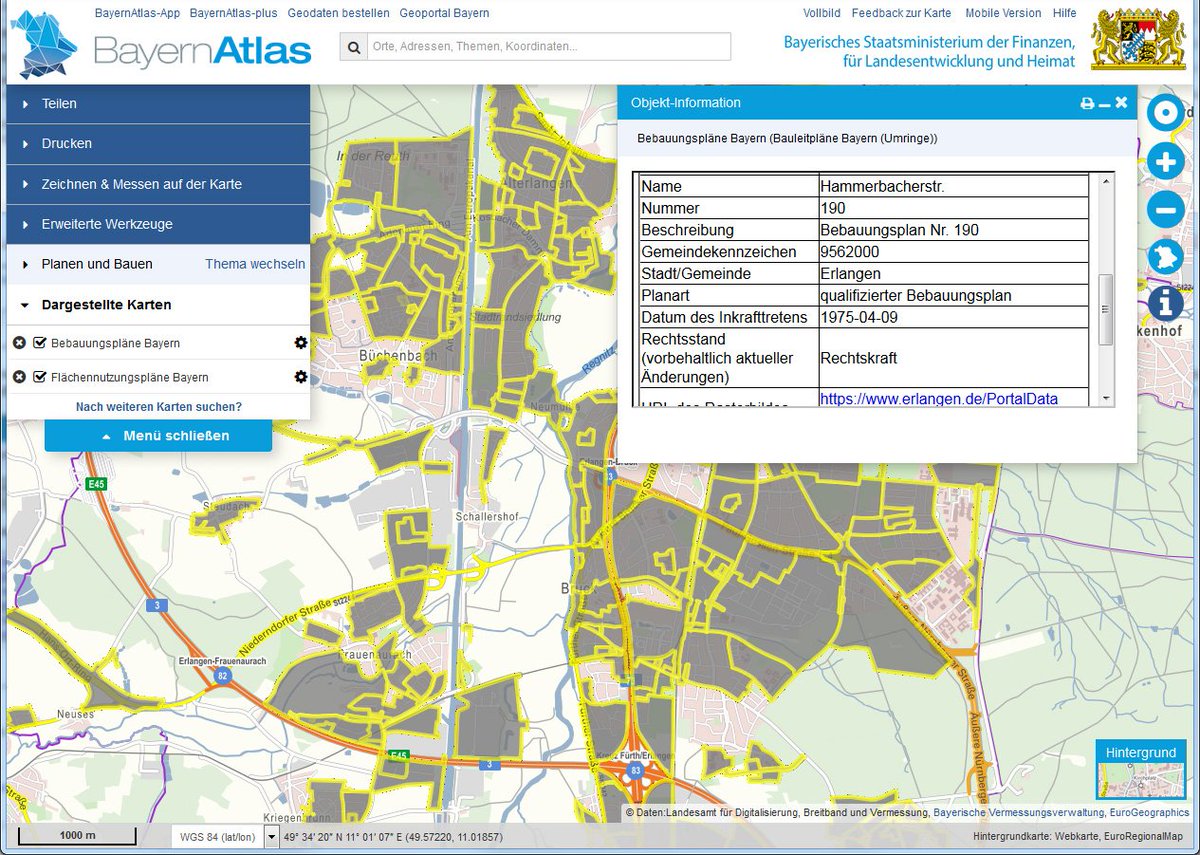The height and width of the screenshot is (855, 1200).
Task: Click the Rechtskraft value cell
Action: click(x=953, y=358)
